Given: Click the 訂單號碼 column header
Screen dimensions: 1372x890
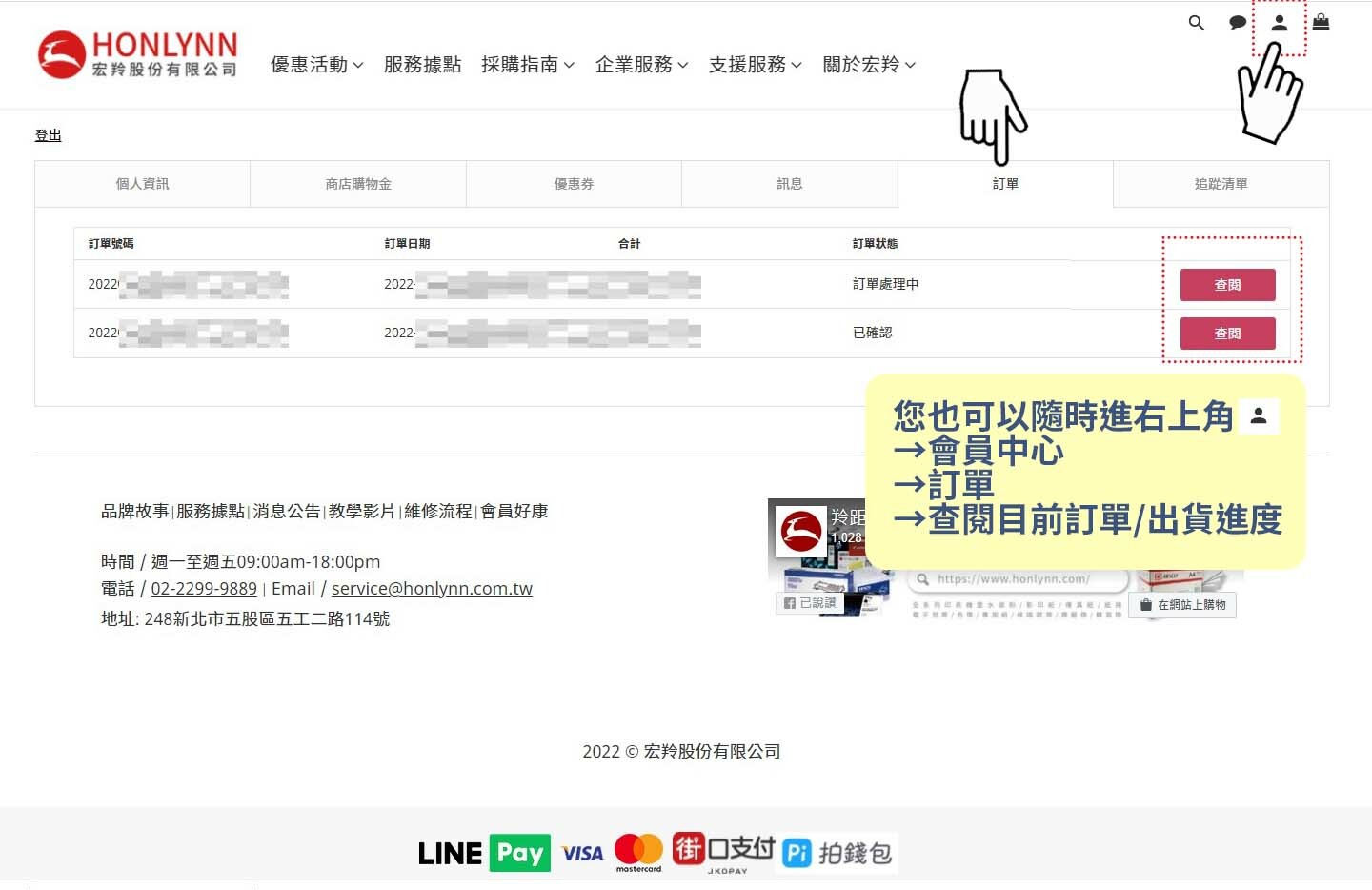Looking at the screenshot, I should click(x=111, y=244).
